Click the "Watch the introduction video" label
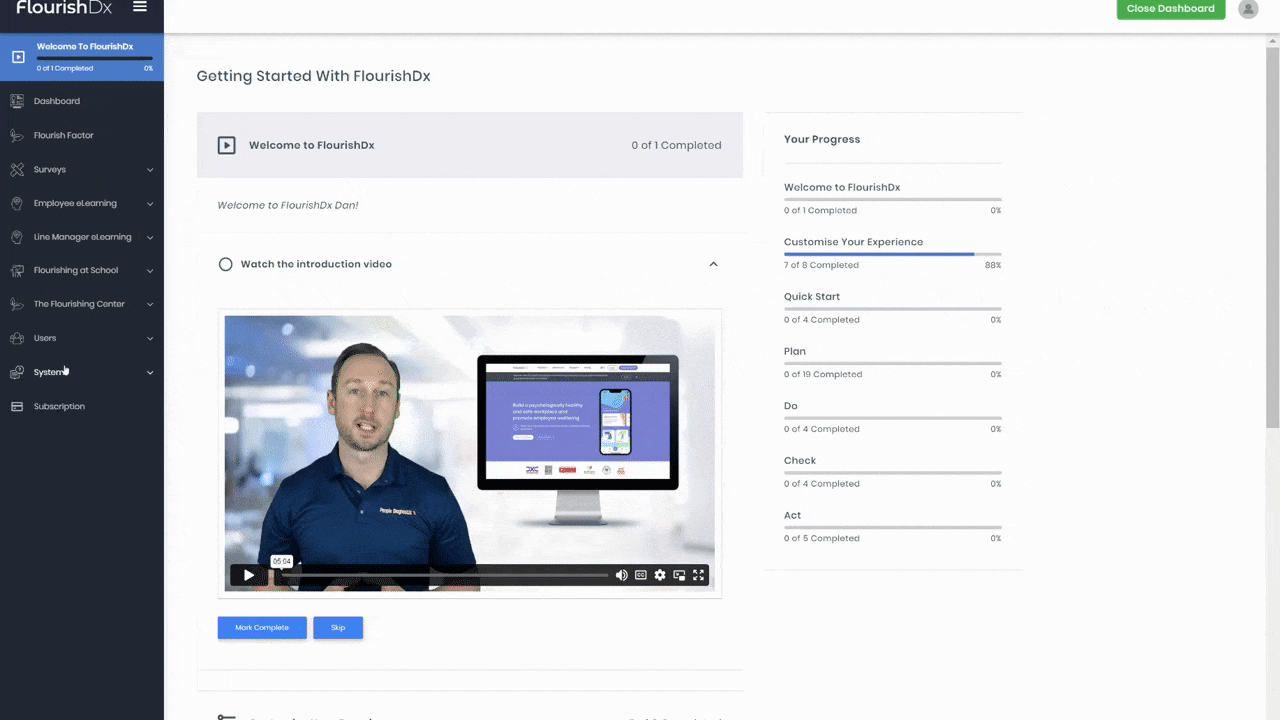Image resolution: width=1280 pixels, height=720 pixels. click(316, 264)
